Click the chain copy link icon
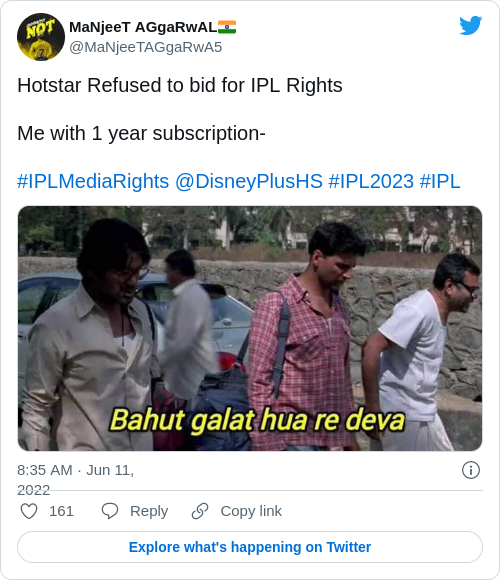 coord(200,511)
